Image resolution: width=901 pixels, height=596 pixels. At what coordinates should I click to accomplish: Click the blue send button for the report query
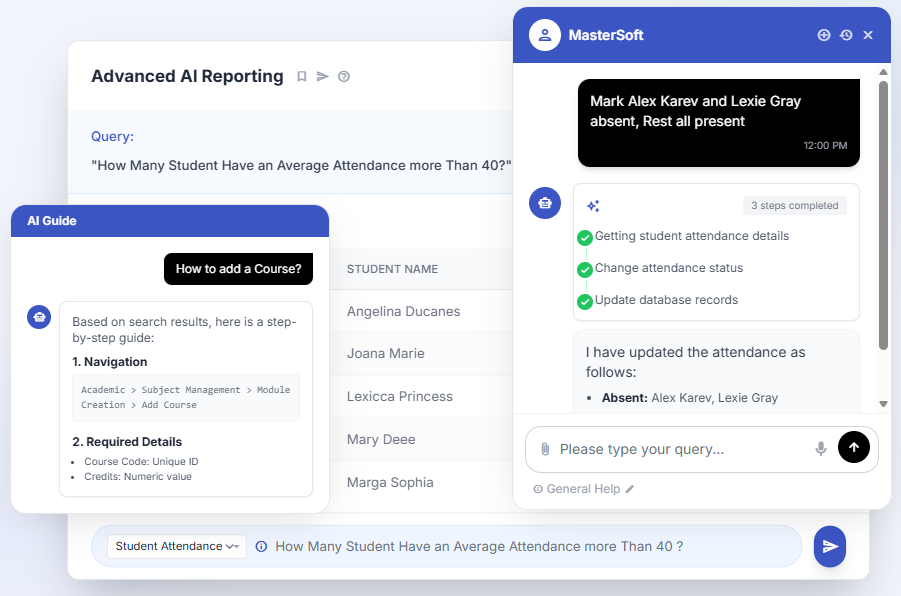(830, 546)
